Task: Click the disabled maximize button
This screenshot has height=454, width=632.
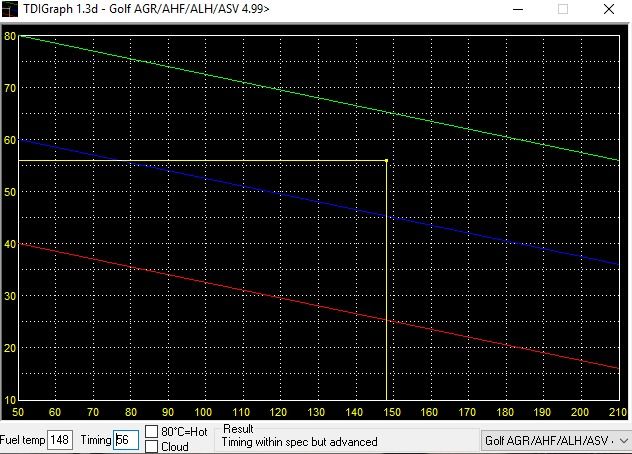Action: pos(563,9)
